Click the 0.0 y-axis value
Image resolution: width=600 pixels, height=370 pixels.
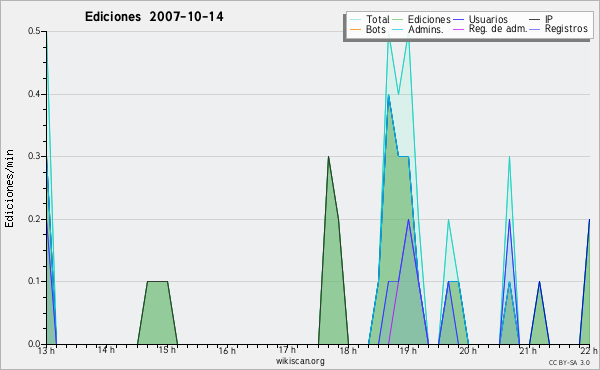tap(34, 344)
